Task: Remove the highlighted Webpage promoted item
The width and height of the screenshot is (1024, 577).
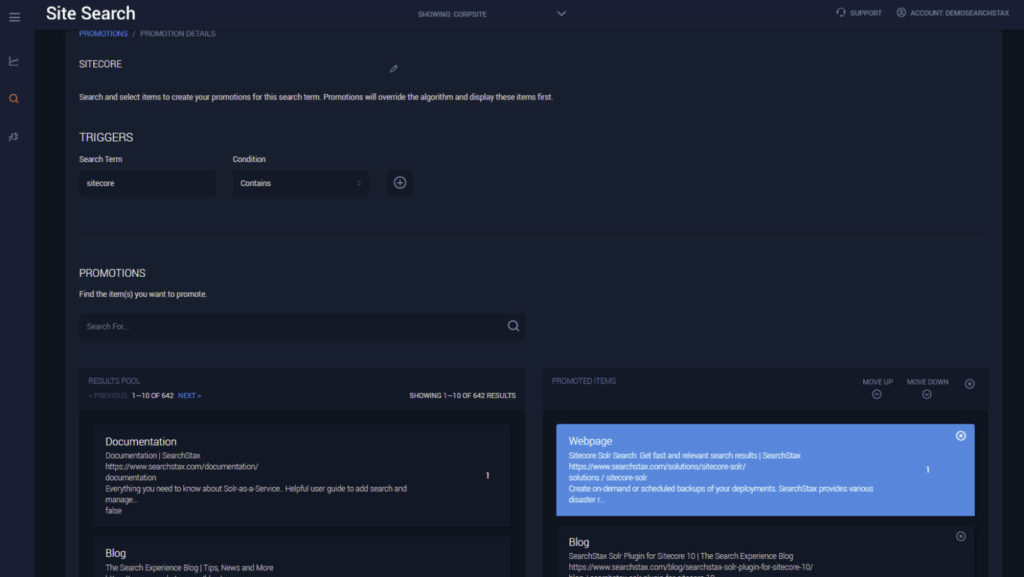Action: (961, 436)
